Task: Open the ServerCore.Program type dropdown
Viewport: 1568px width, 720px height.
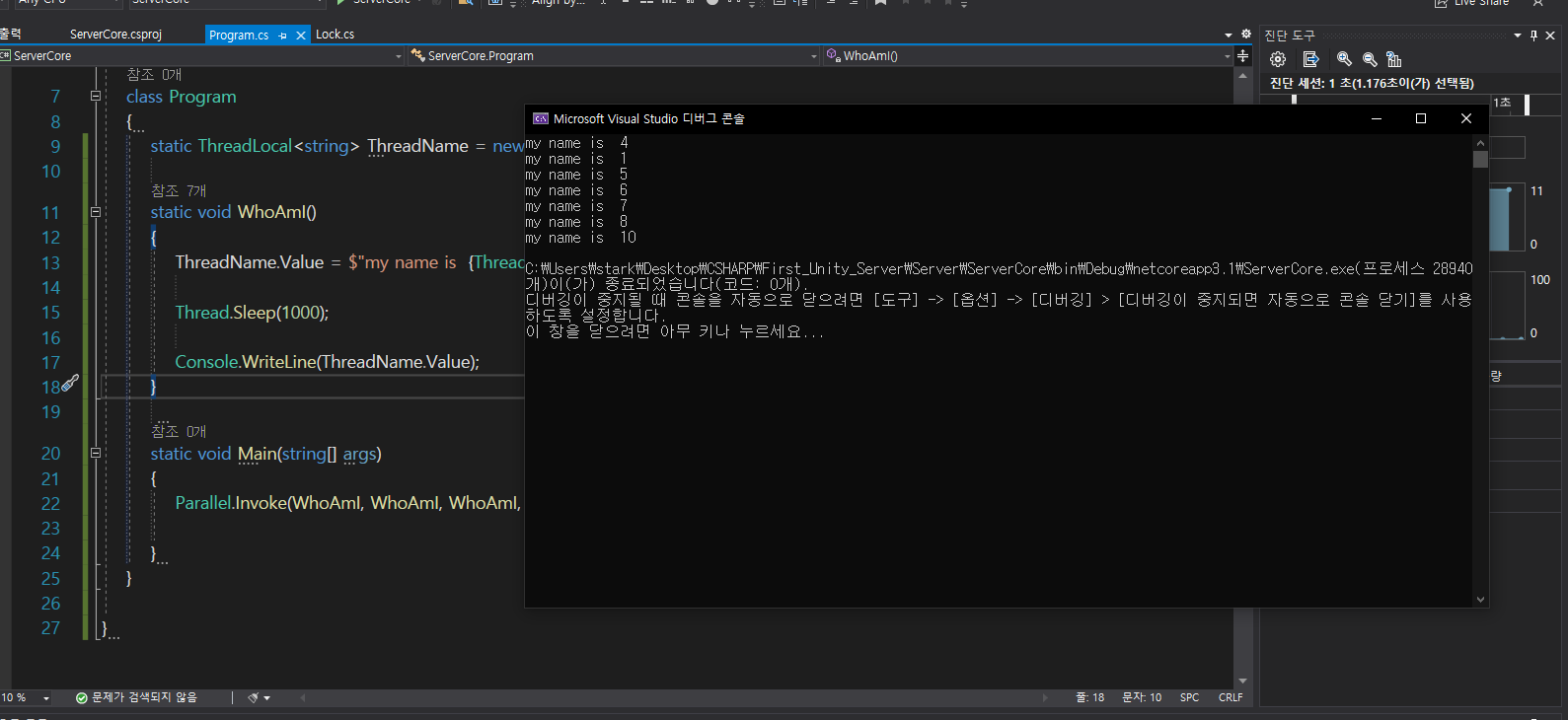Action: tap(615, 56)
